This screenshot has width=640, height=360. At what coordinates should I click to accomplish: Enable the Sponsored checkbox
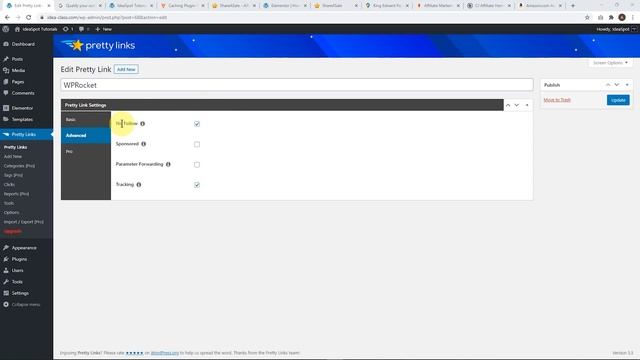click(197, 144)
